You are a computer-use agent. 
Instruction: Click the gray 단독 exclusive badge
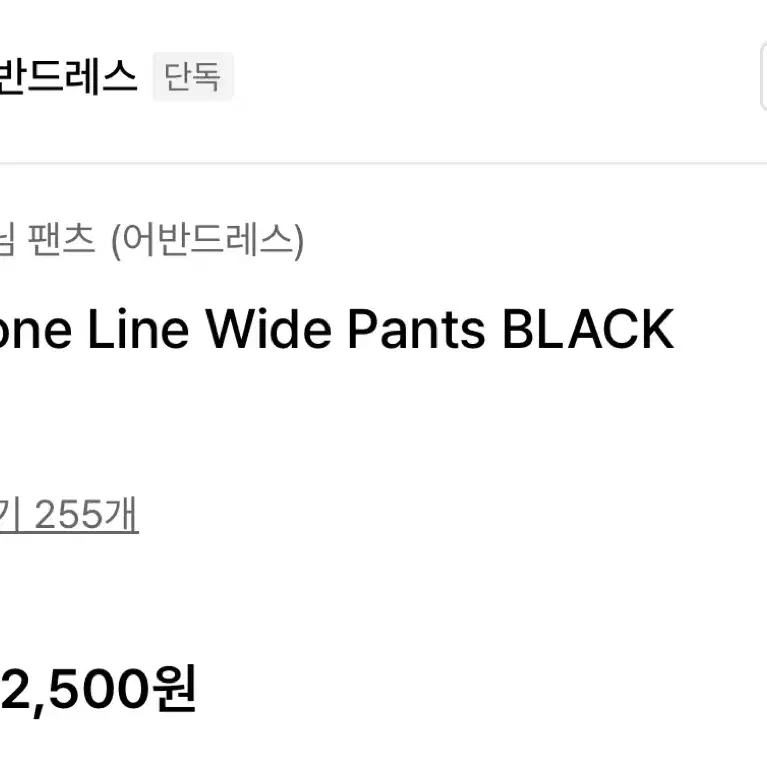[193, 77]
